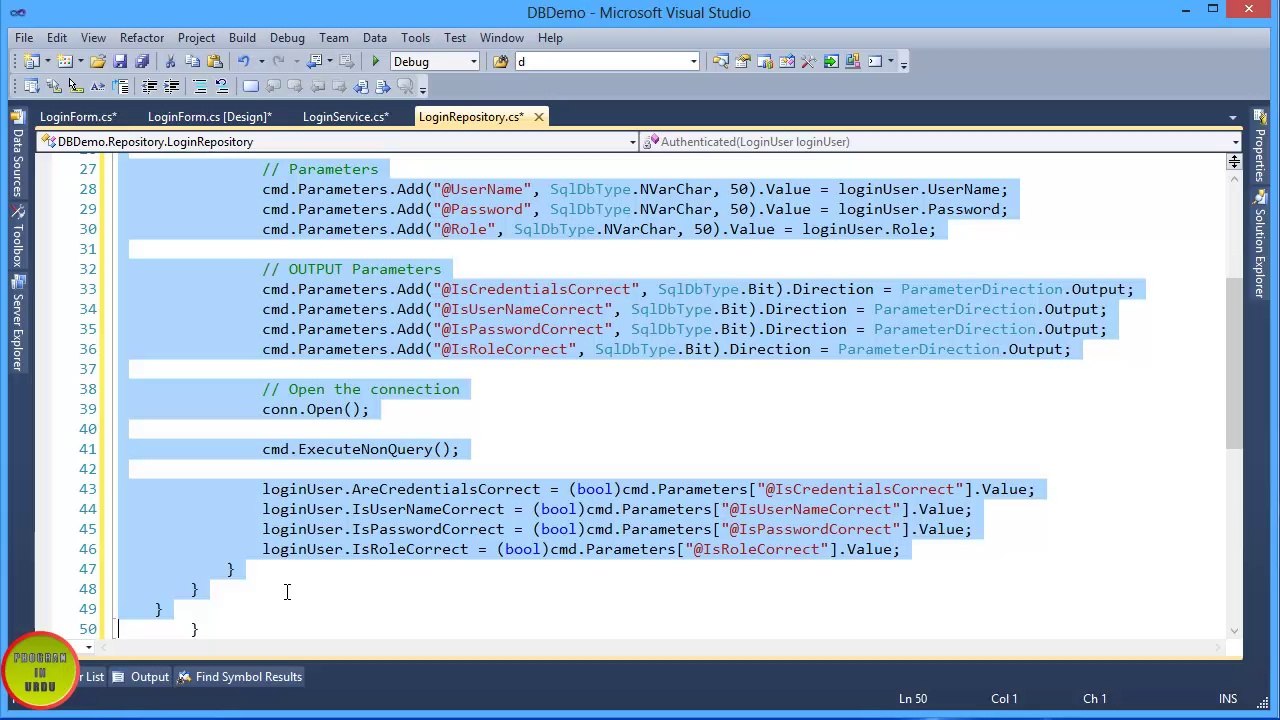
Task: Open the Tools menu
Action: click(x=415, y=37)
